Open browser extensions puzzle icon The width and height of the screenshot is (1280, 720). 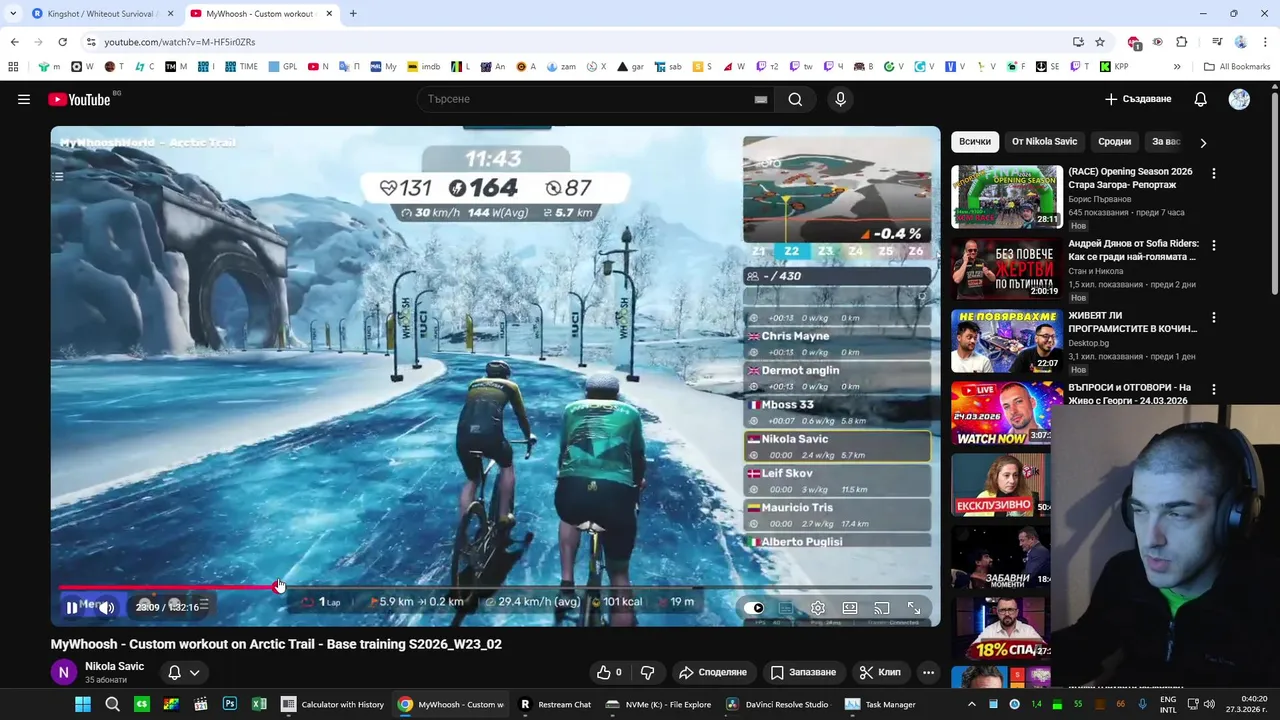click(1182, 42)
